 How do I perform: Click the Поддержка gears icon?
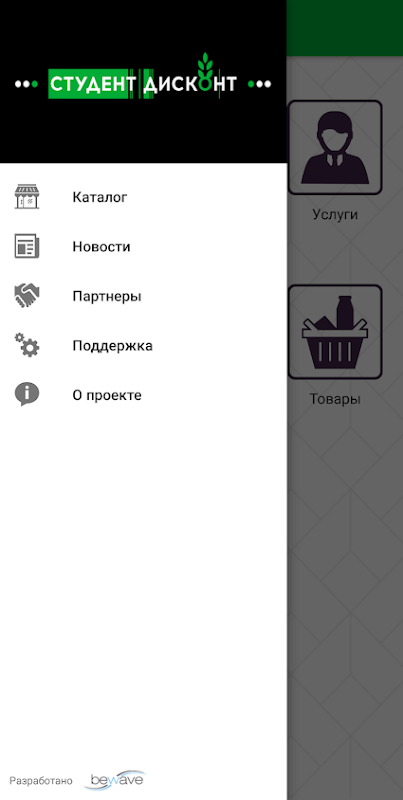27,345
